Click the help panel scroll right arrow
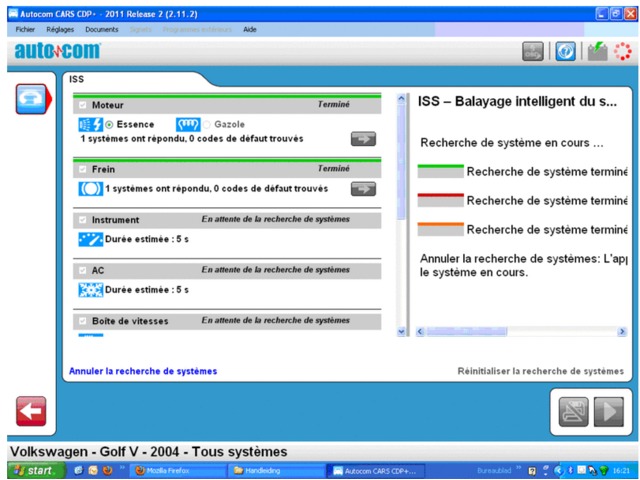Viewport: 640px width, 480px height. click(x=622, y=331)
